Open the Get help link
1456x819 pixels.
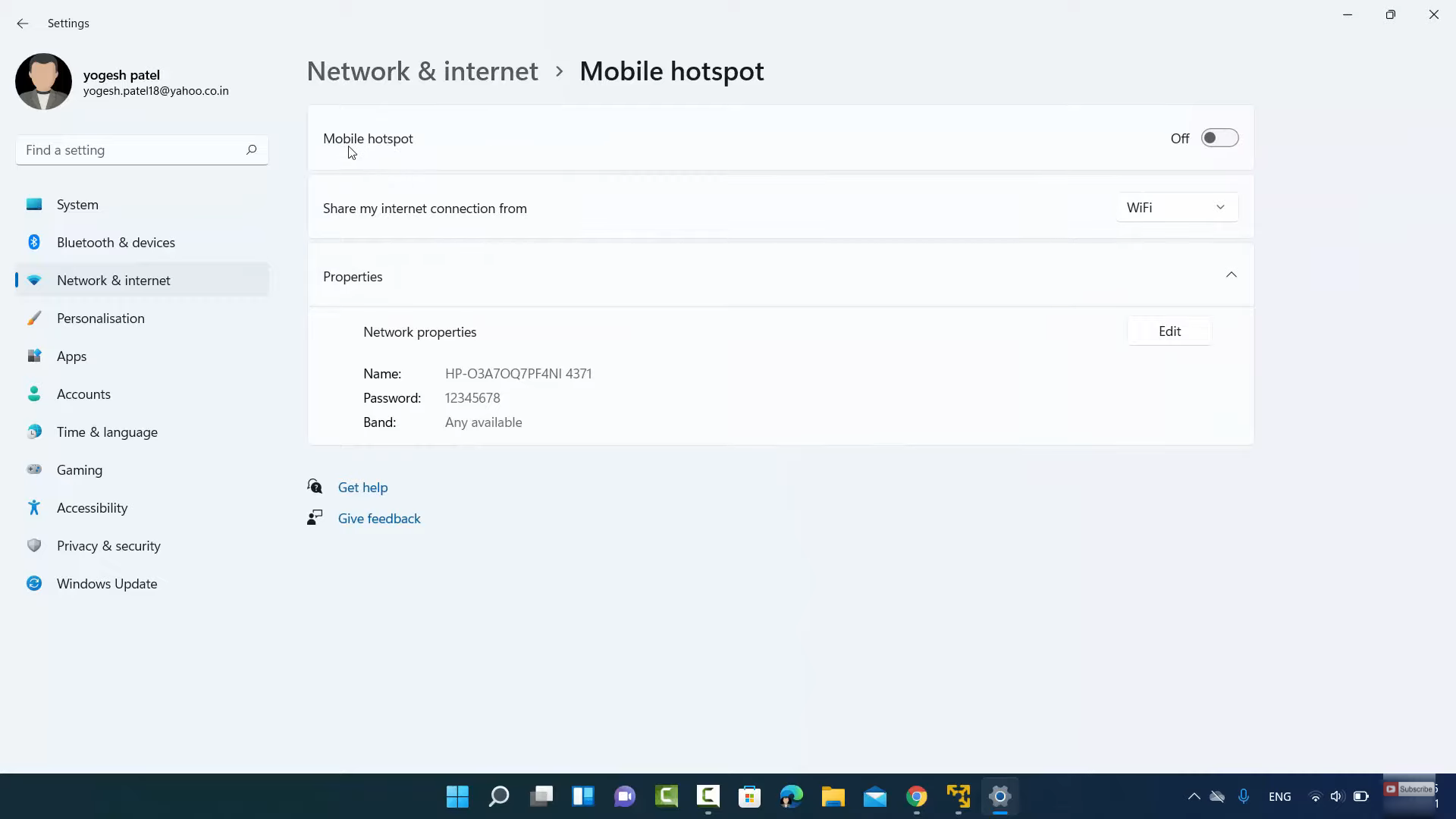[362, 488]
